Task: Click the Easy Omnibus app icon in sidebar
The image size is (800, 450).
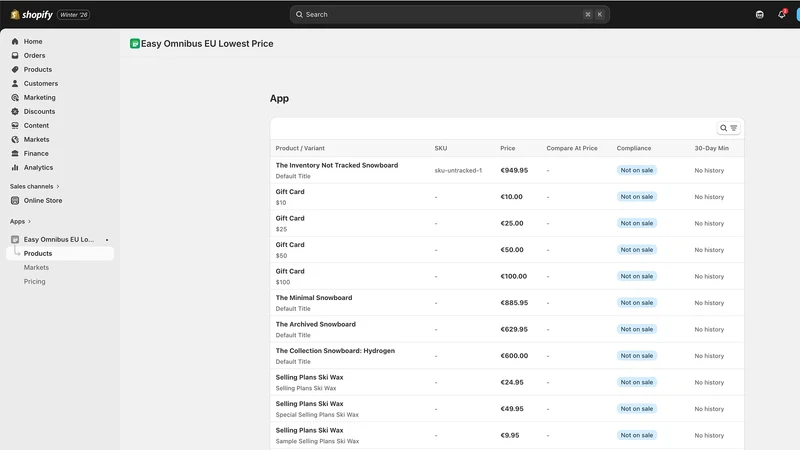Action: pyautogui.click(x=15, y=239)
